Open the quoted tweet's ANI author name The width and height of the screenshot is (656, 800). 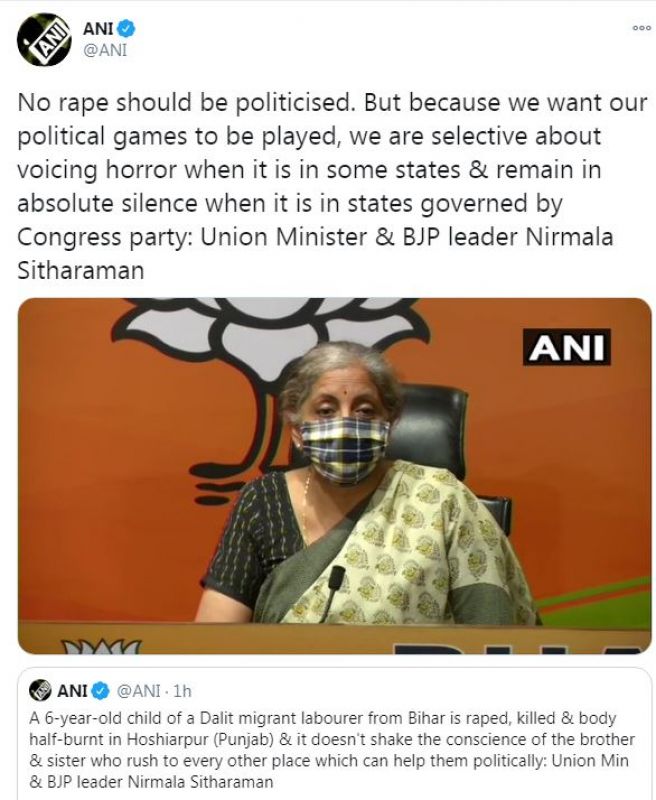click(72, 691)
